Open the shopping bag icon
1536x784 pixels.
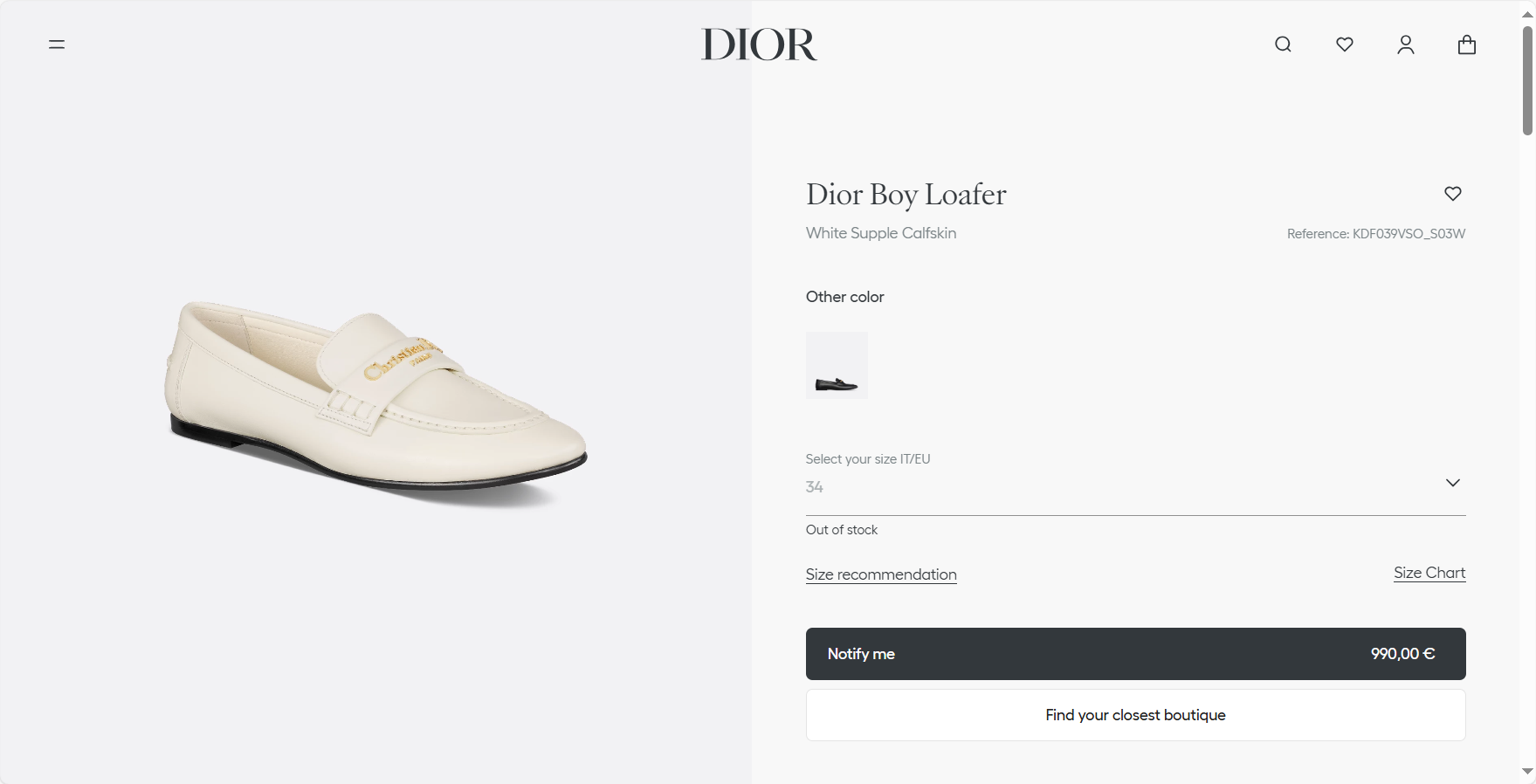click(1467, 45)
